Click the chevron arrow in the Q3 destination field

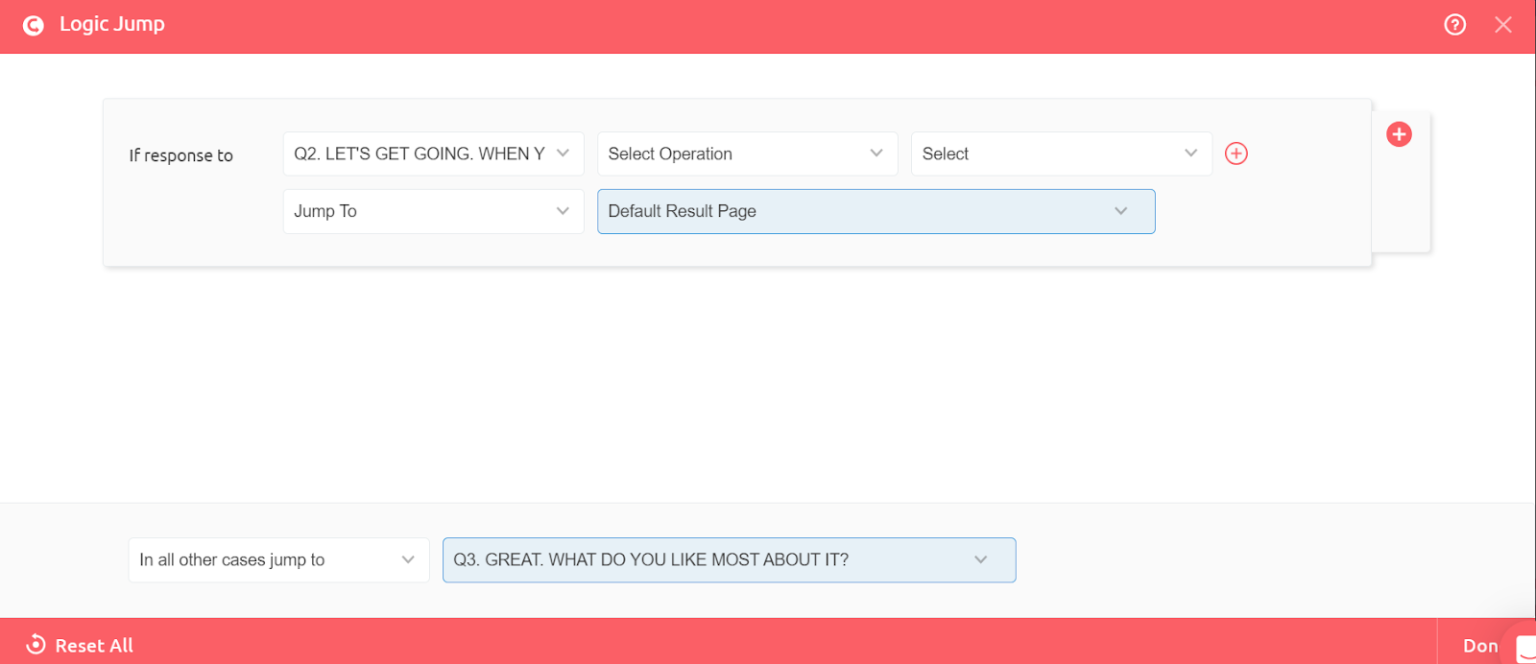(x=980, y=560)
